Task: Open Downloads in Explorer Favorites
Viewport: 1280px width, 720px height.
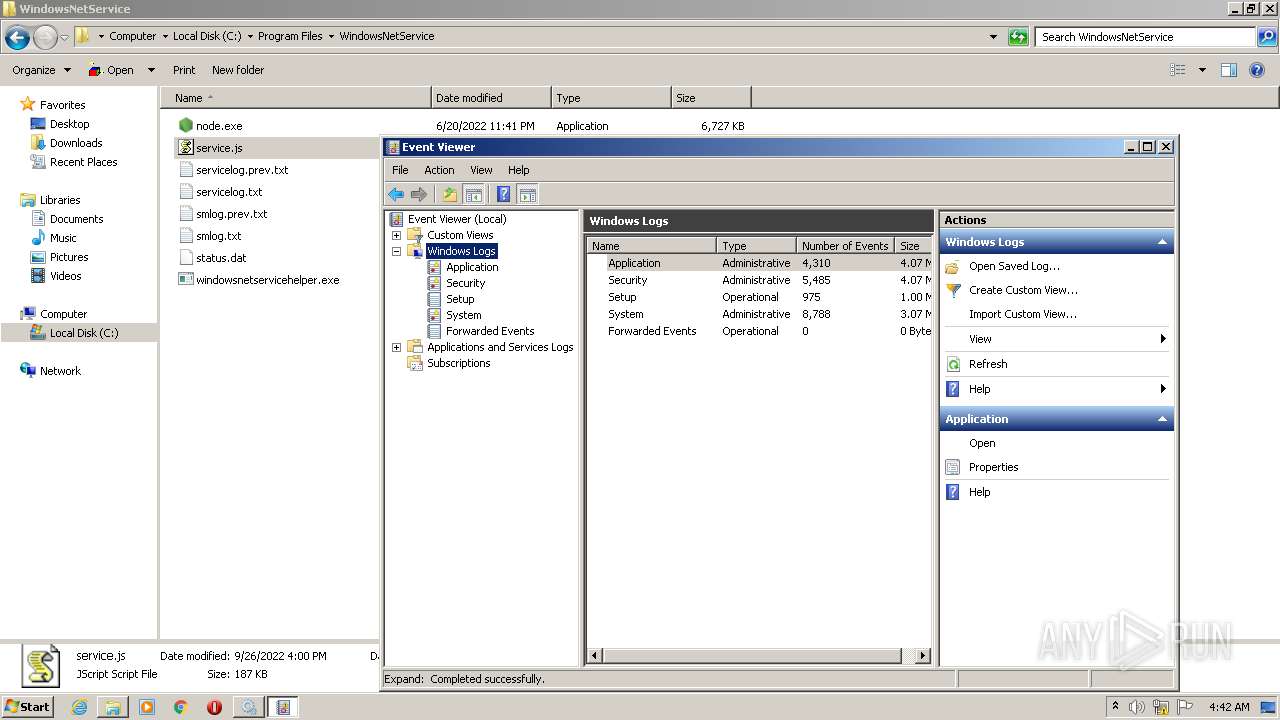Action: pos(76,143)
